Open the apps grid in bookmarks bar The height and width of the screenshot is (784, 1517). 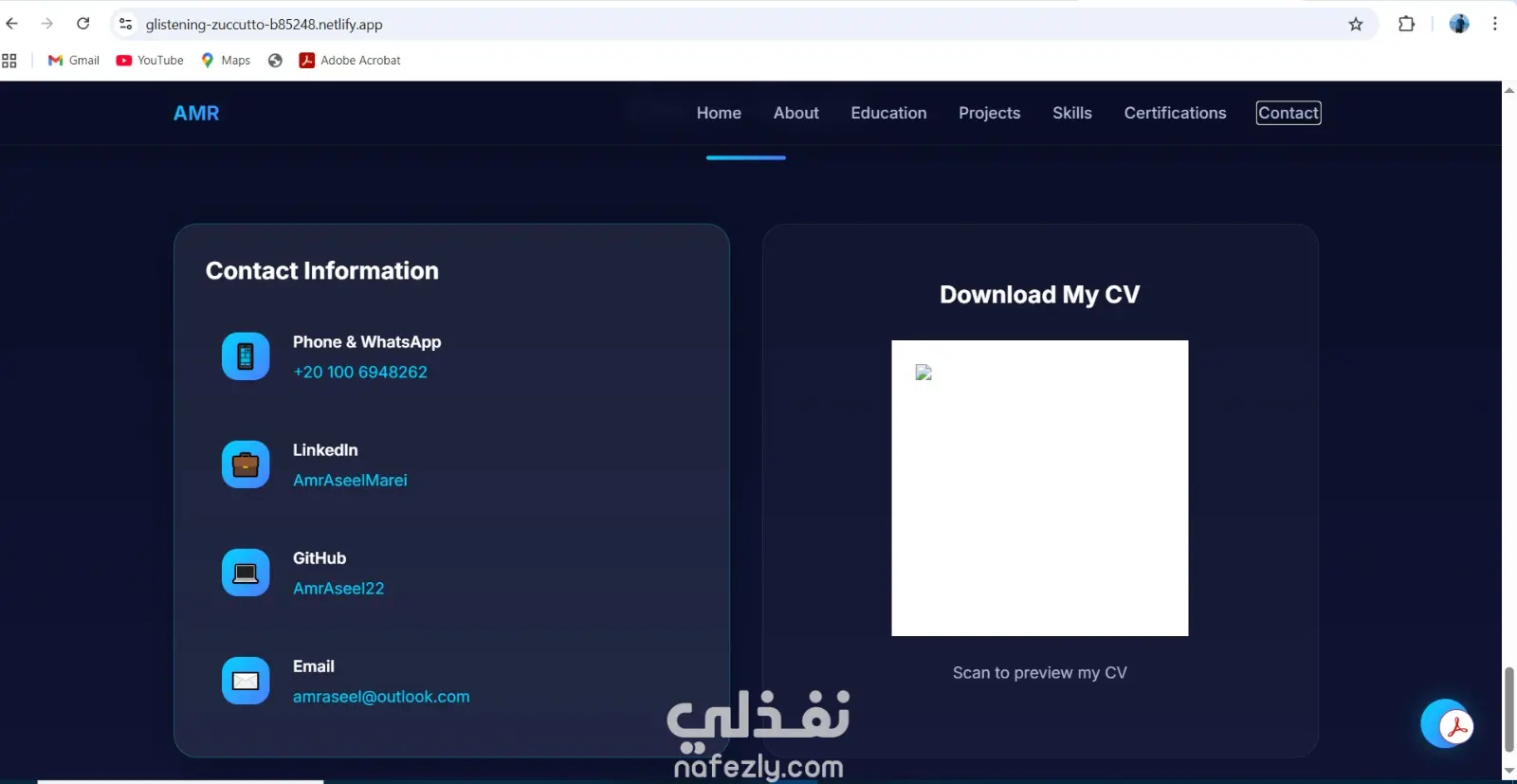9,61
